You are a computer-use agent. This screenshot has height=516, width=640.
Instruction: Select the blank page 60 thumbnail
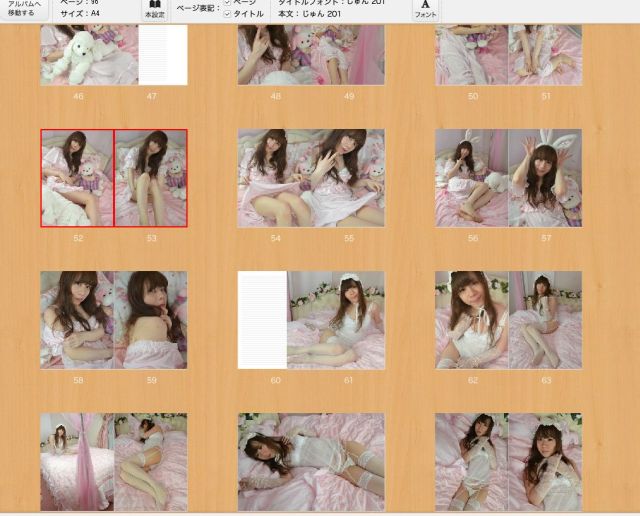pyautogui.click(x=262, y=320)
